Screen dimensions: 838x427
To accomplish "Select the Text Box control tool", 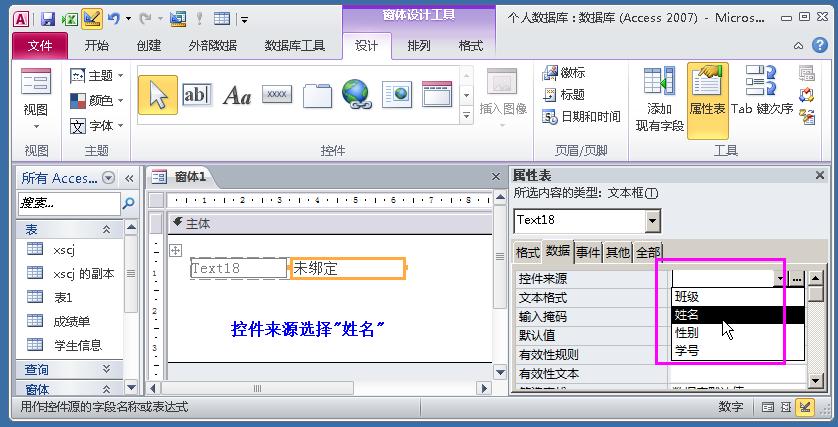I will click(196, 95).
